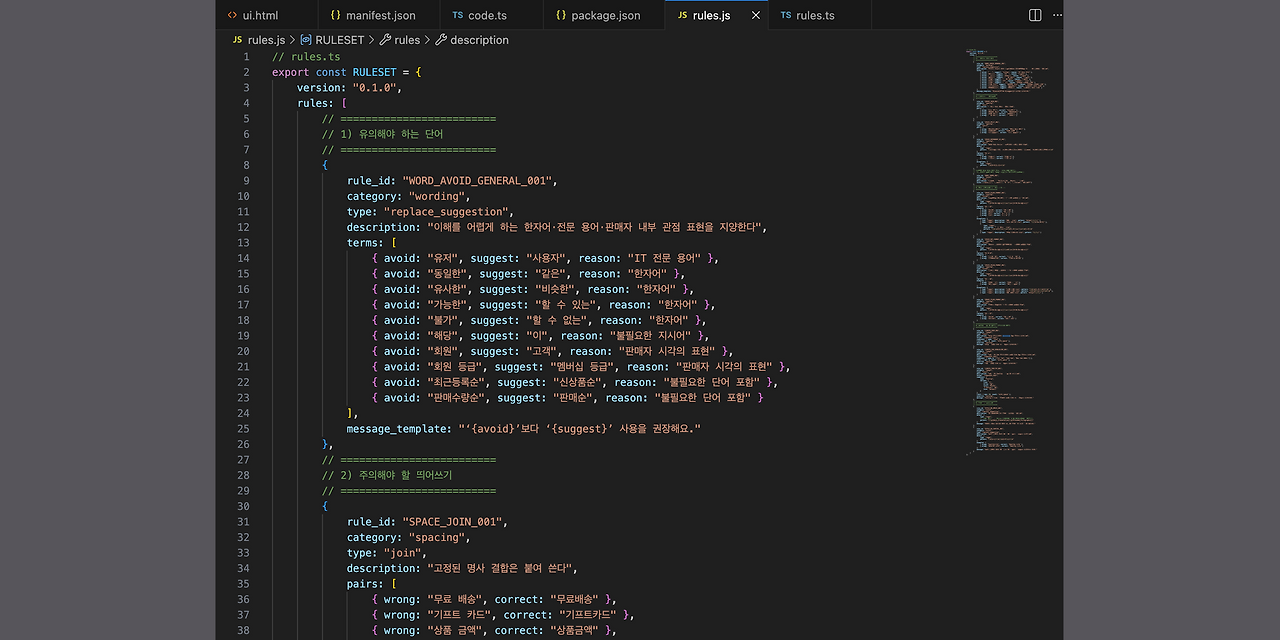This screenshot has height=640, width=1280.
Task: Click the Split Editor Right icon
Action: pyautogui.click(x=1035, y=15)
